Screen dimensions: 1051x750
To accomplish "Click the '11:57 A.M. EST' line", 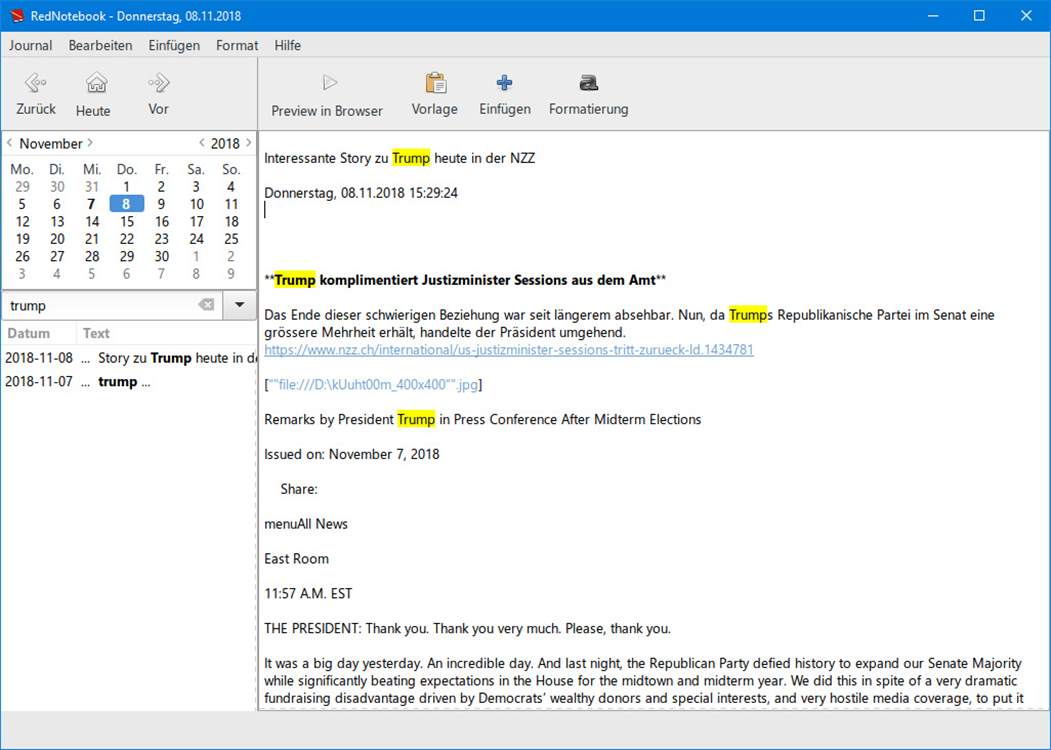I will click(x=308, y=593).
